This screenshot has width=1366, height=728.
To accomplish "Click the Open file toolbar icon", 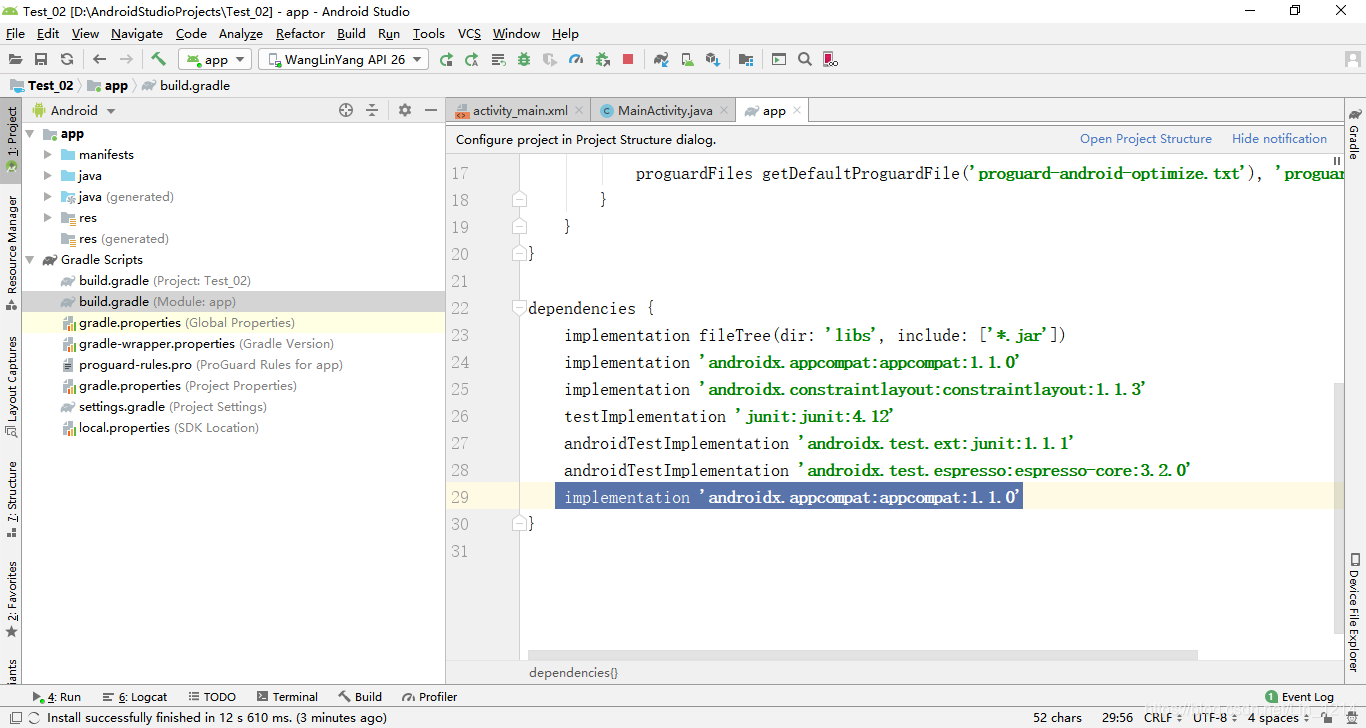I will pyautogui.click(x=16, y=60).
